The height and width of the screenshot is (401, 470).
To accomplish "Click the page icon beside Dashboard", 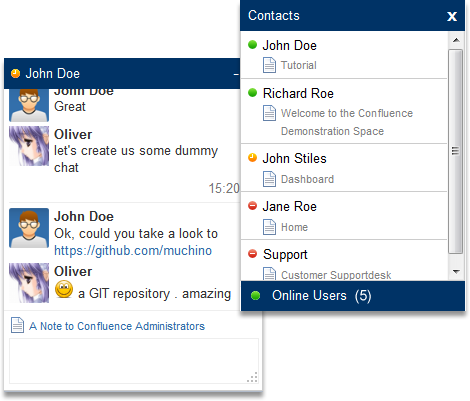I will tap(269, 179).
